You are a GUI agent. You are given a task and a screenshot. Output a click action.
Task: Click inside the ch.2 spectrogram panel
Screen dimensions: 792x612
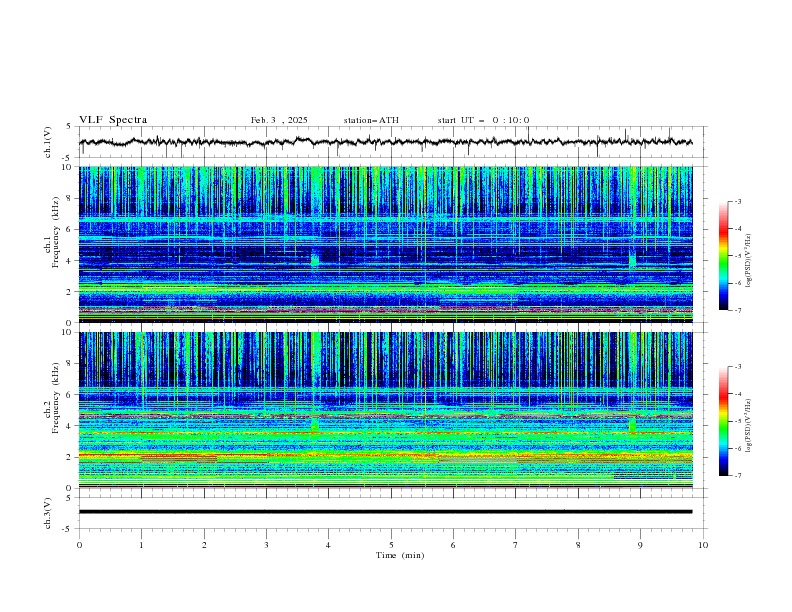pyautogui.click(x=385, y=410)
